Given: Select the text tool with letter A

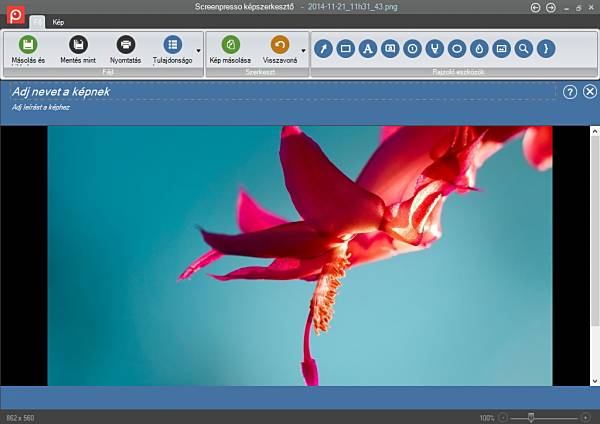Looking at the screenshot, I should 367,48.
